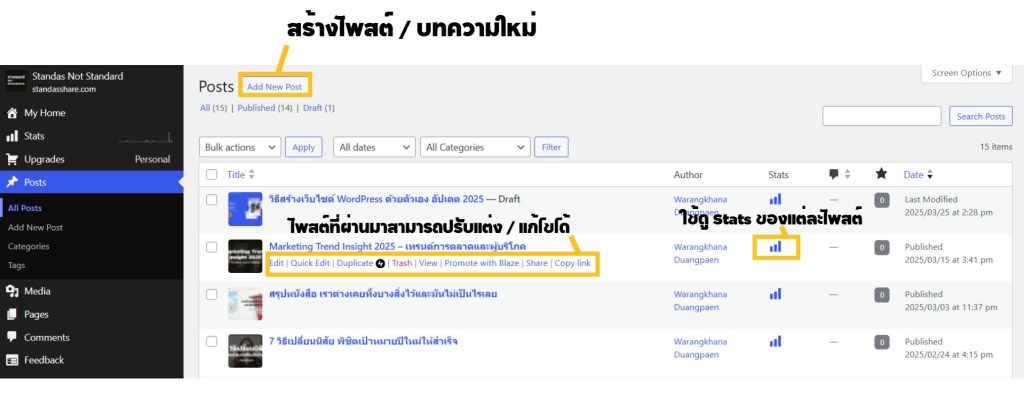Click the Add New Post button
Screen dimensions: 1024x419
click(274, 87)
